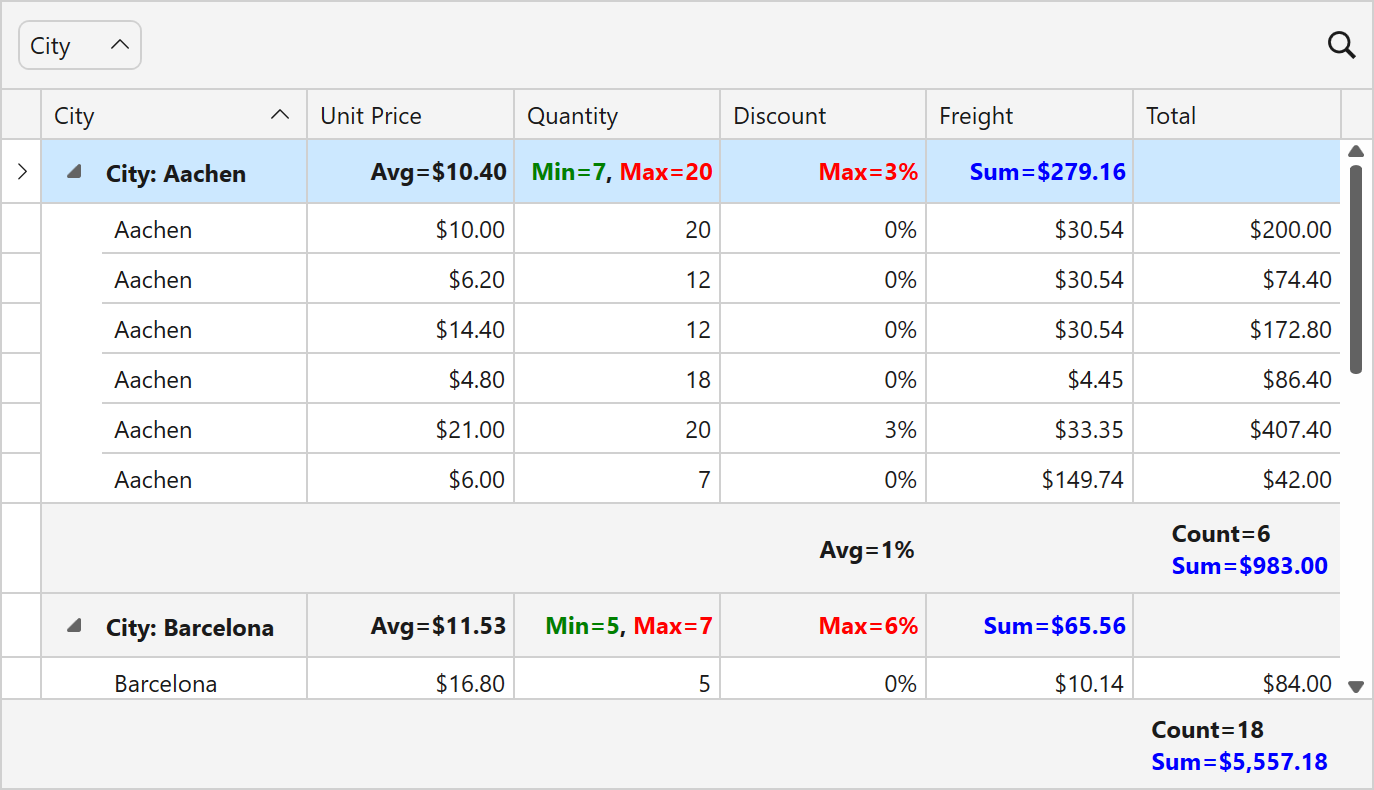Image resolution: width=1374 pixels, height=790 pixels.
Task: Select the $42.00 total cell
Action: [x=1236, y=479]
